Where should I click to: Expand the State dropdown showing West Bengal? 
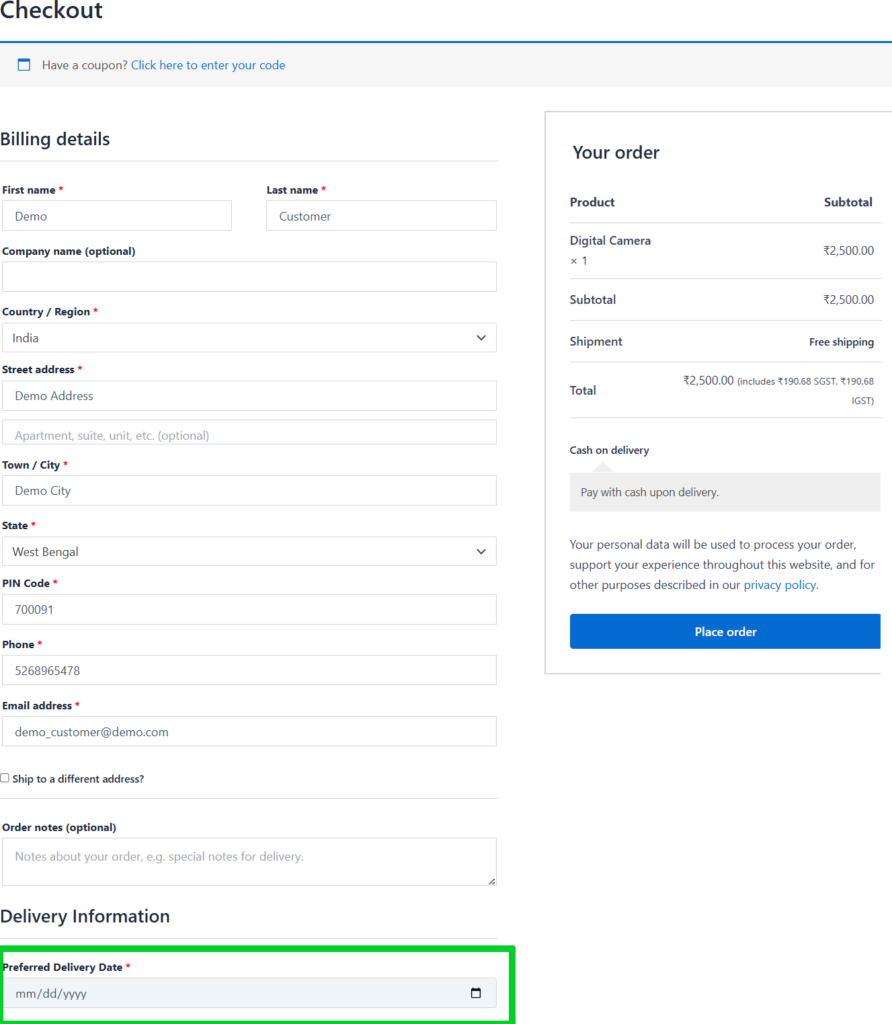pos(249,552)
